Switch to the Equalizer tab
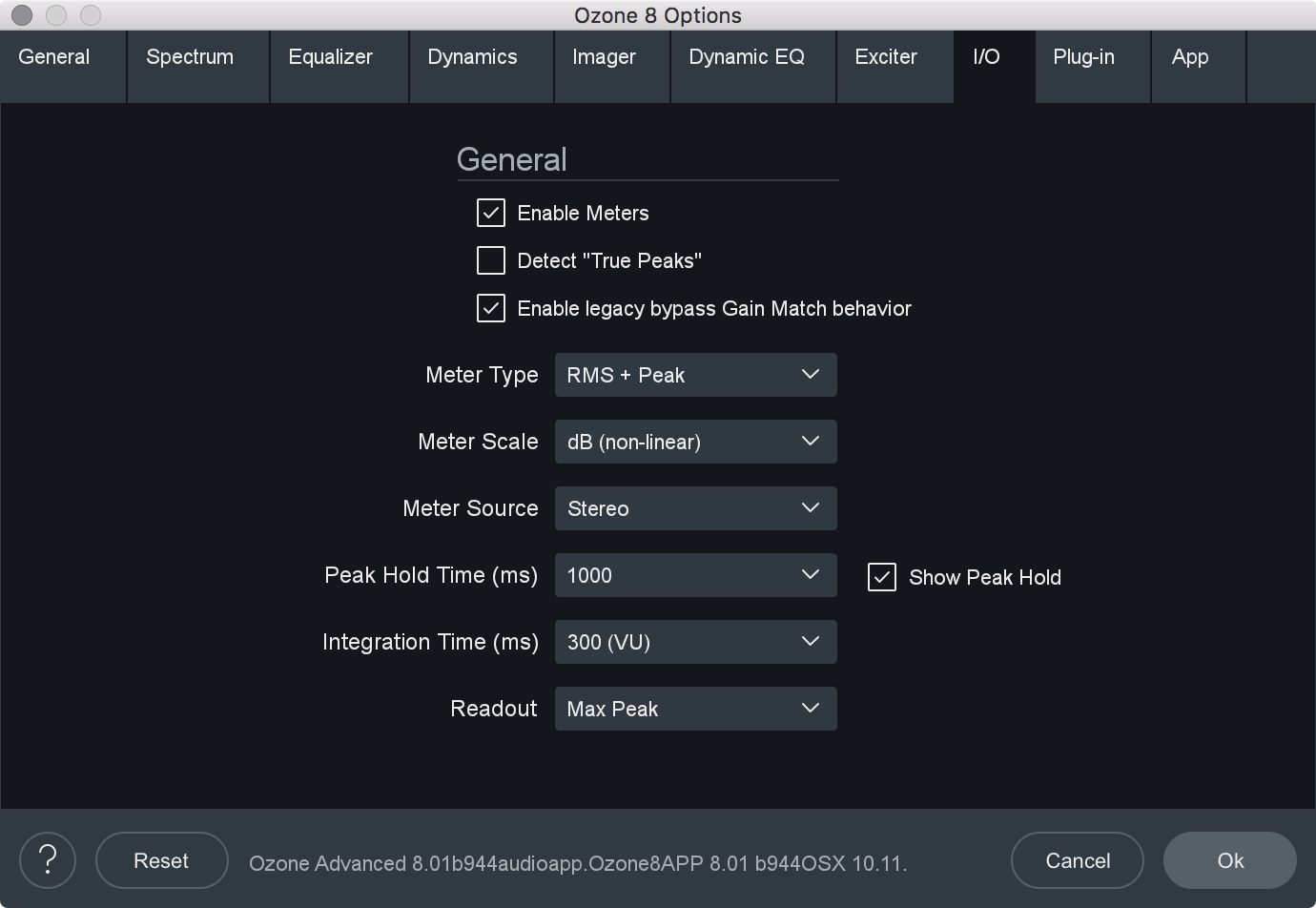1316x908 pixels. click(339, 67)
